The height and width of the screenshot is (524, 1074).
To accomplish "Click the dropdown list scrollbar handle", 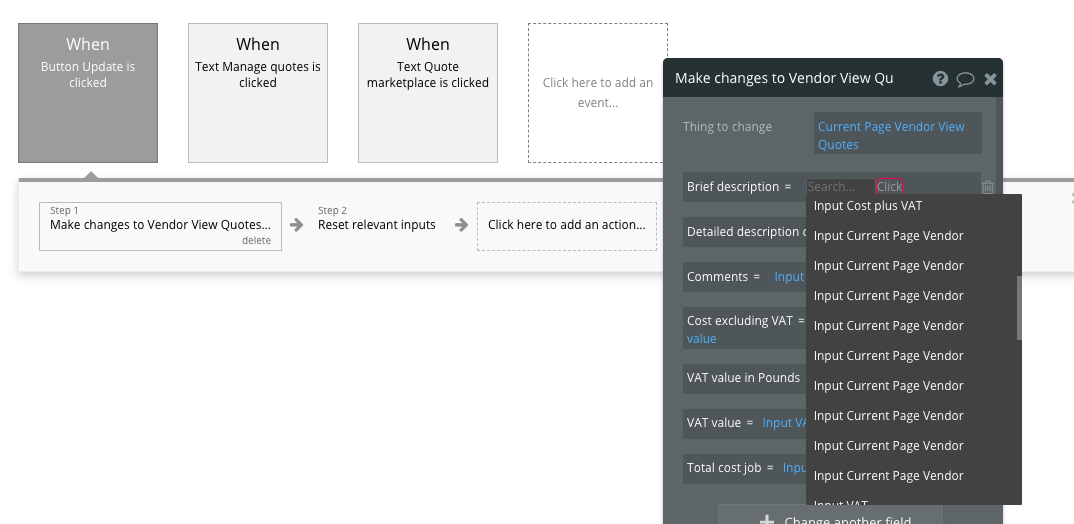I will 1019,308.
